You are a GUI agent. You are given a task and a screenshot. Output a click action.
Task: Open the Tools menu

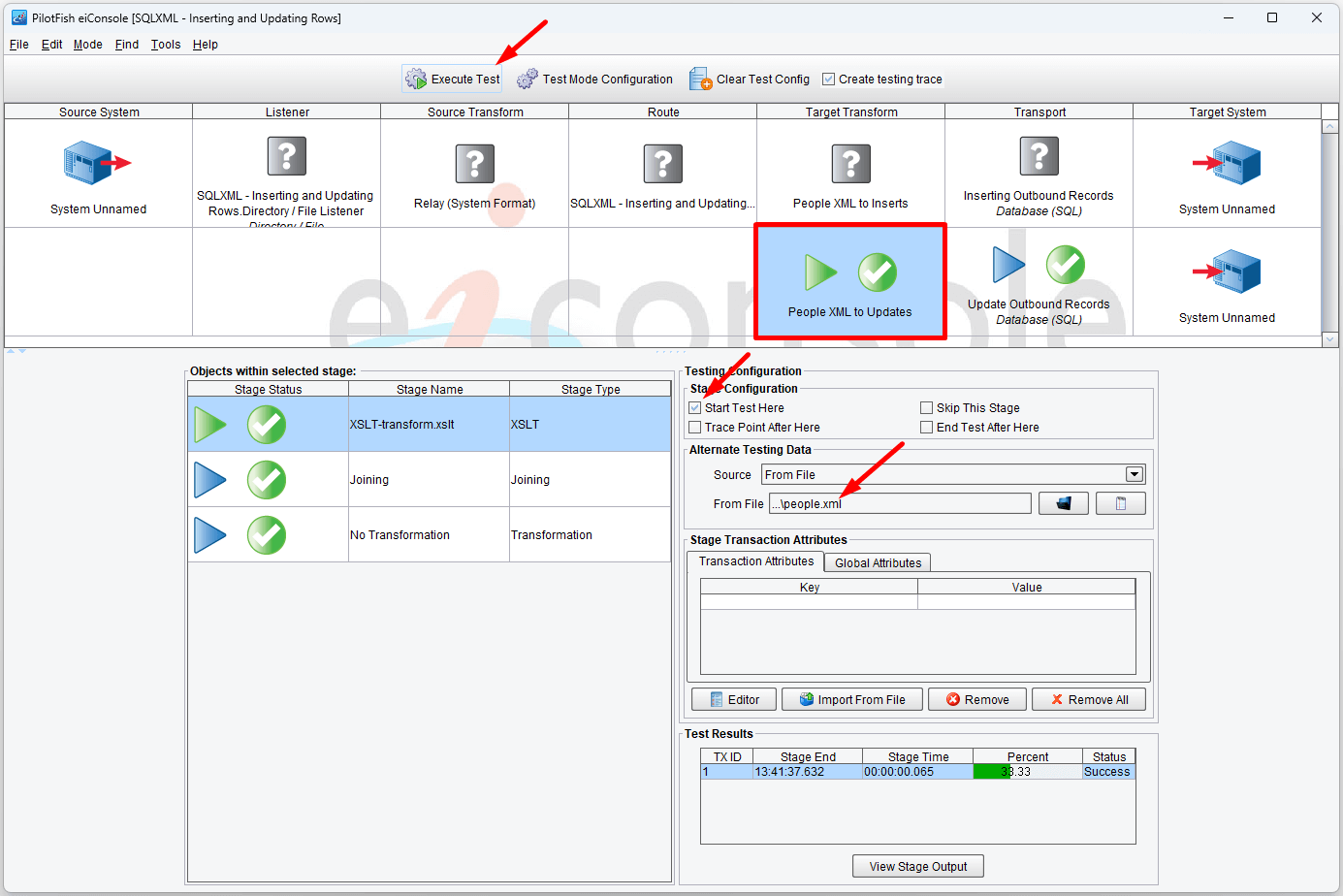[166, 45]
